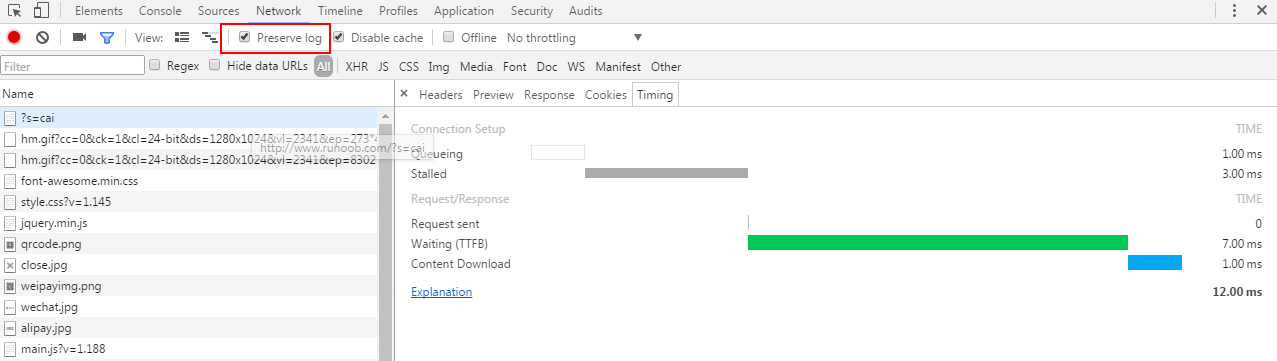Capture screenshots with the camera icon

pos(79,37)
